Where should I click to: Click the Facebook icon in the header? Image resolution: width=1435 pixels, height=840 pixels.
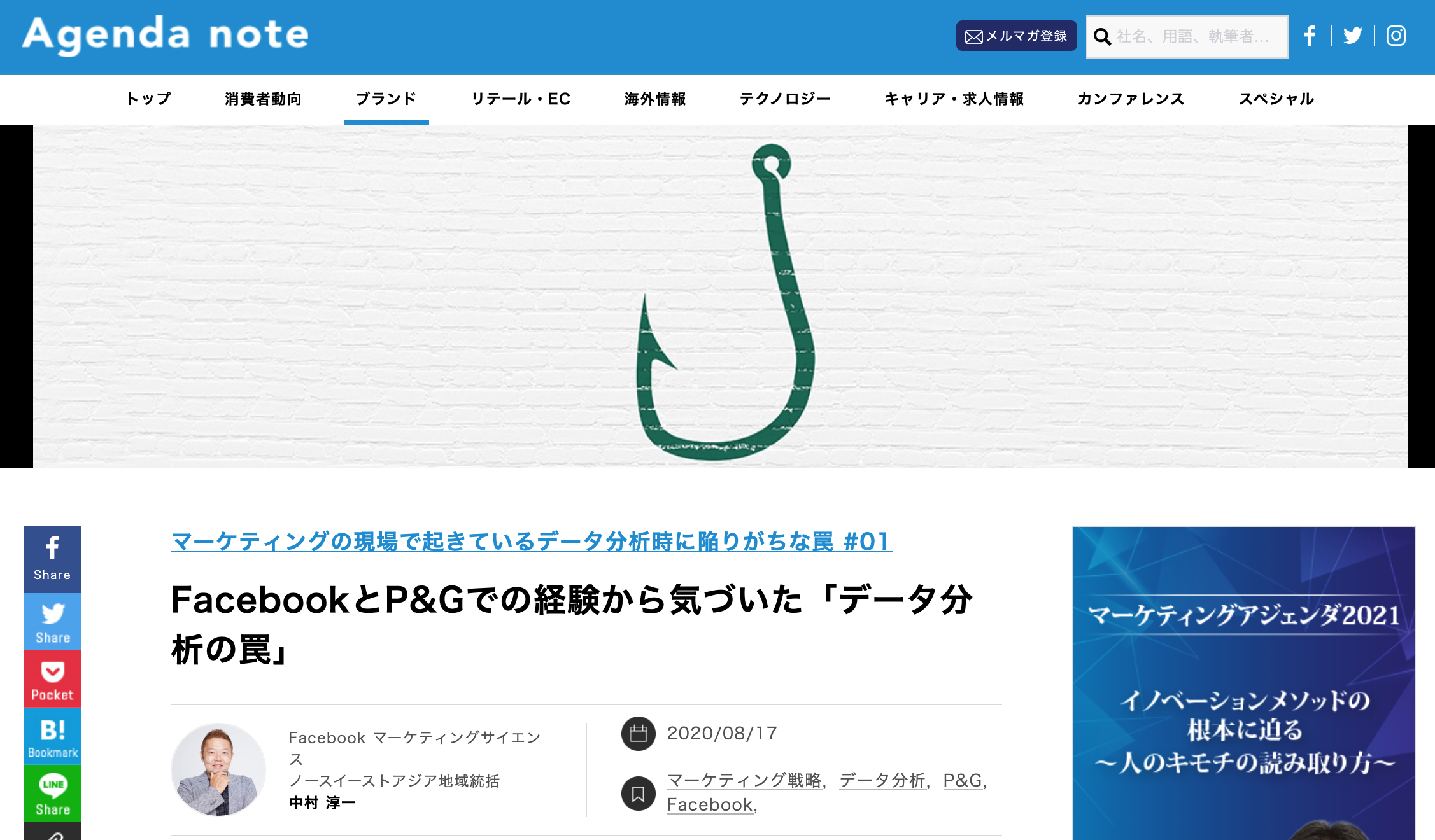(1310, 36)
